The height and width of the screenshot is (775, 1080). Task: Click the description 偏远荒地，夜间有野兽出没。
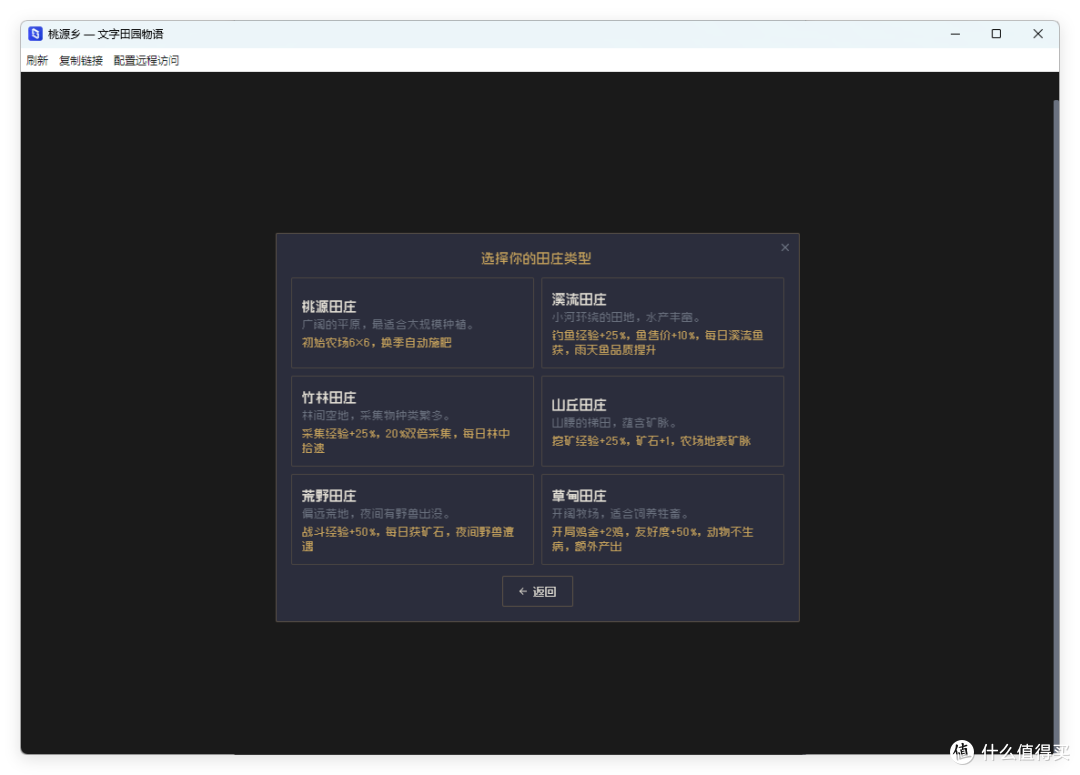(x=376, y=514)
